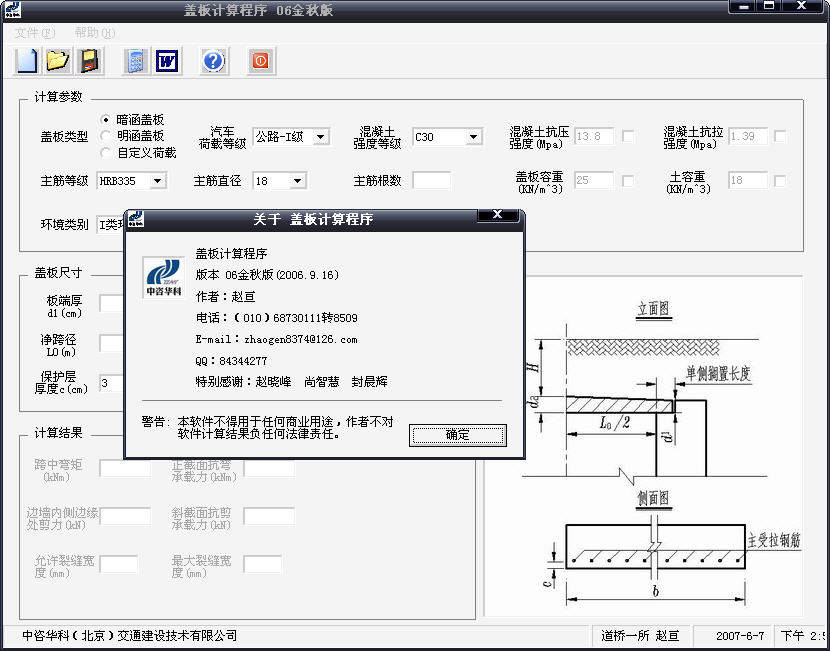Click the QQ number 84344277
Screen dimensions: 830x651
243,361
